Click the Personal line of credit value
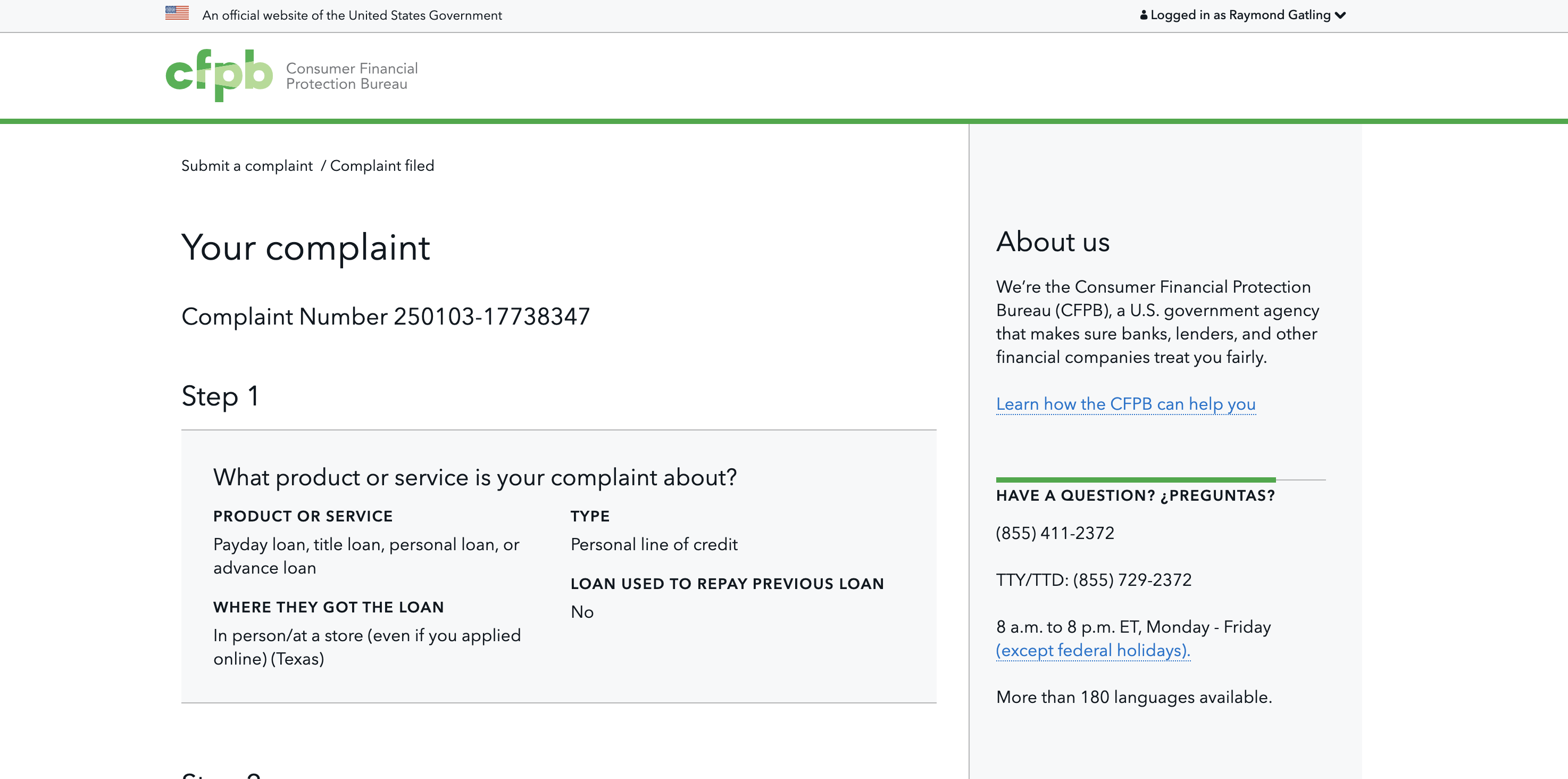Viewport: 1568px width, 779px height. pyautogui.click(x=654, y=544)
